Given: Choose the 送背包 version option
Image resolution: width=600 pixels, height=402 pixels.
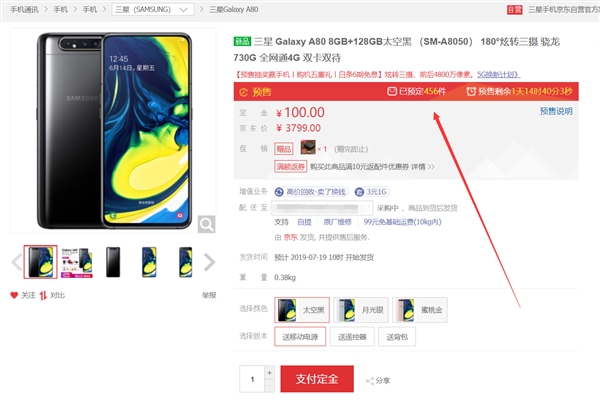Looking at the screenshot, I should pos(397,337).
